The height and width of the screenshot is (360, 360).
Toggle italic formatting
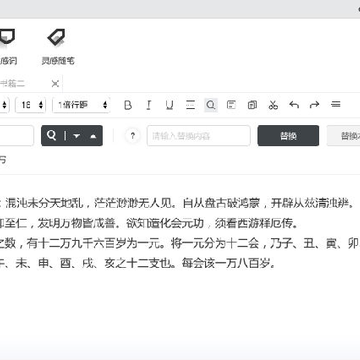pos(149,105)
